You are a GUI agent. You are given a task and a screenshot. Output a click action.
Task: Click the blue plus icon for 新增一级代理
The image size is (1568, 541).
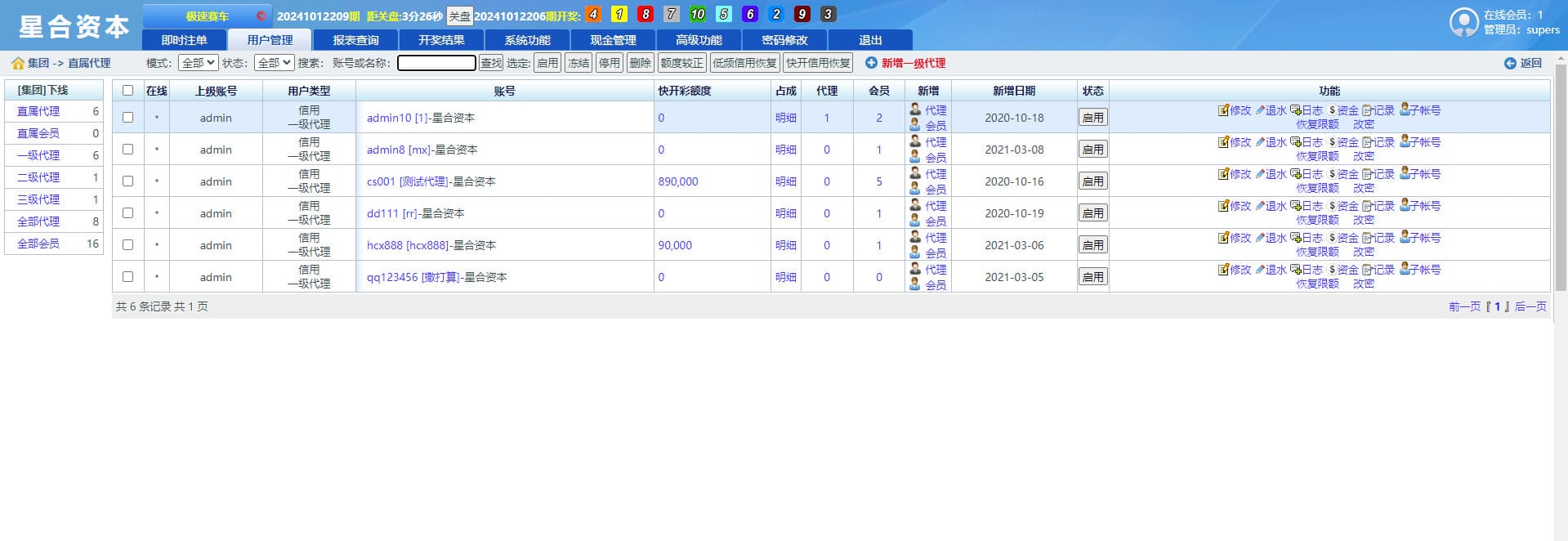point(871,63)
